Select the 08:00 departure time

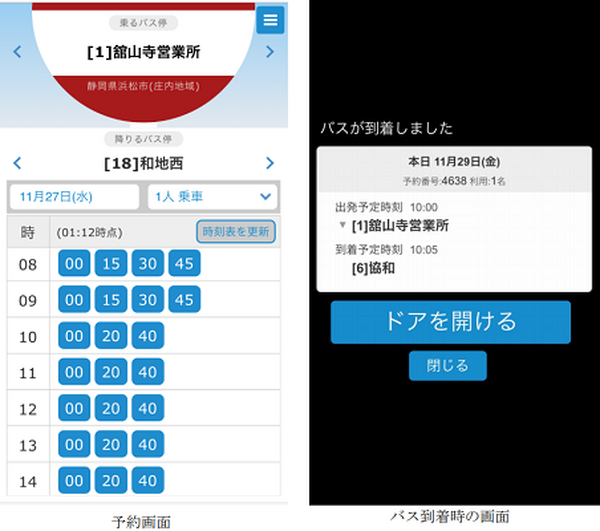[x=74, y=264]
